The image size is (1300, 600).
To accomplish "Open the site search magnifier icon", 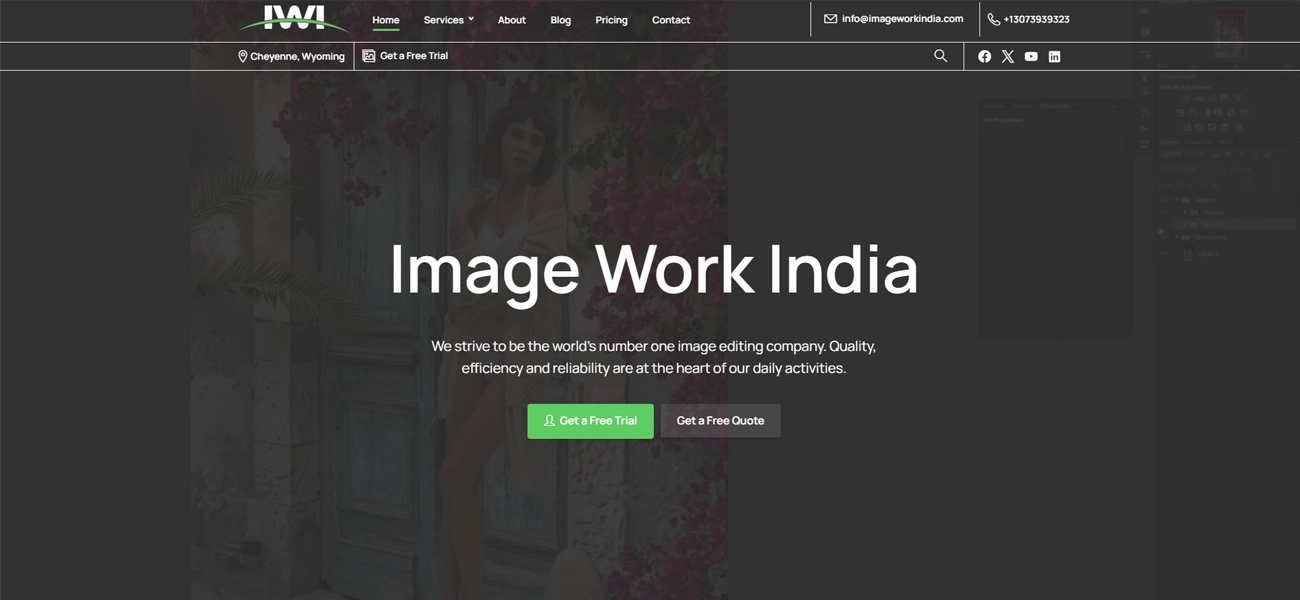I will pos(940,55).
